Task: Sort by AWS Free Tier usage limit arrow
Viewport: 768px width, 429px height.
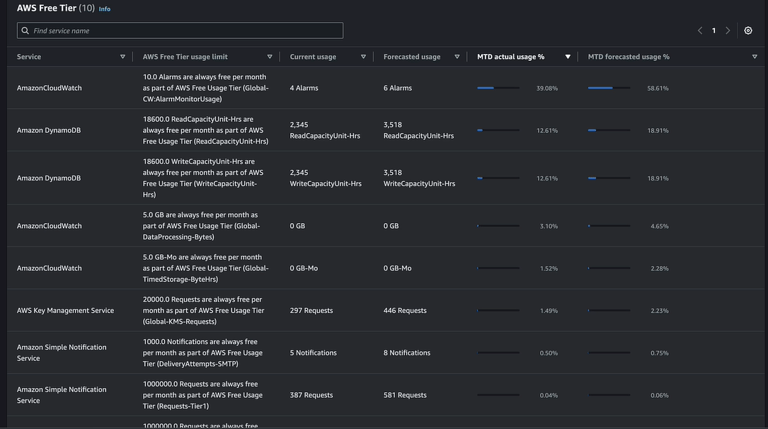Action: coord(269,57)
